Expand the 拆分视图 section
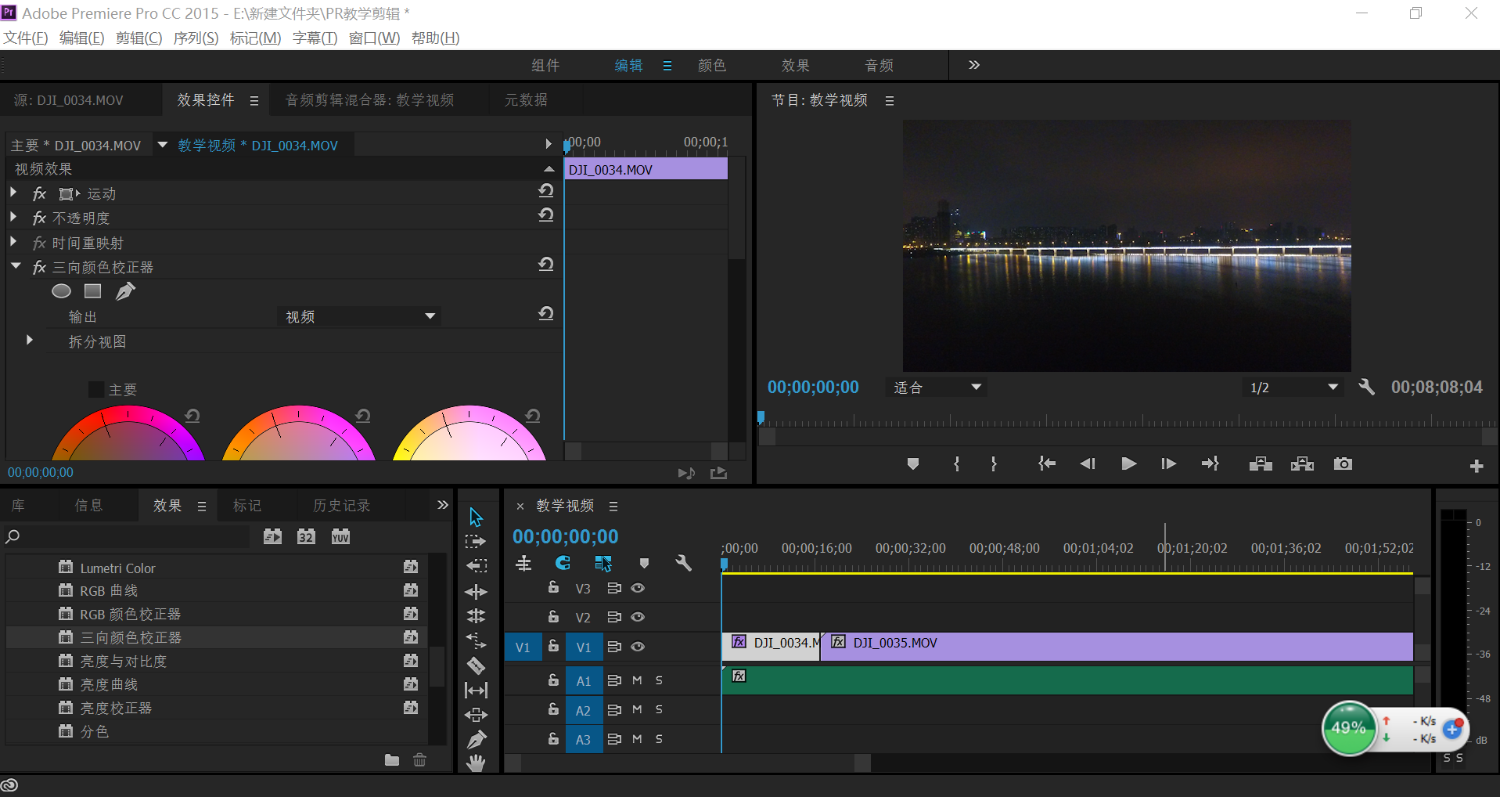Image resolution: width=1500 pixels, height=797 pixels. pyautogui.click(x=30, y=340)
